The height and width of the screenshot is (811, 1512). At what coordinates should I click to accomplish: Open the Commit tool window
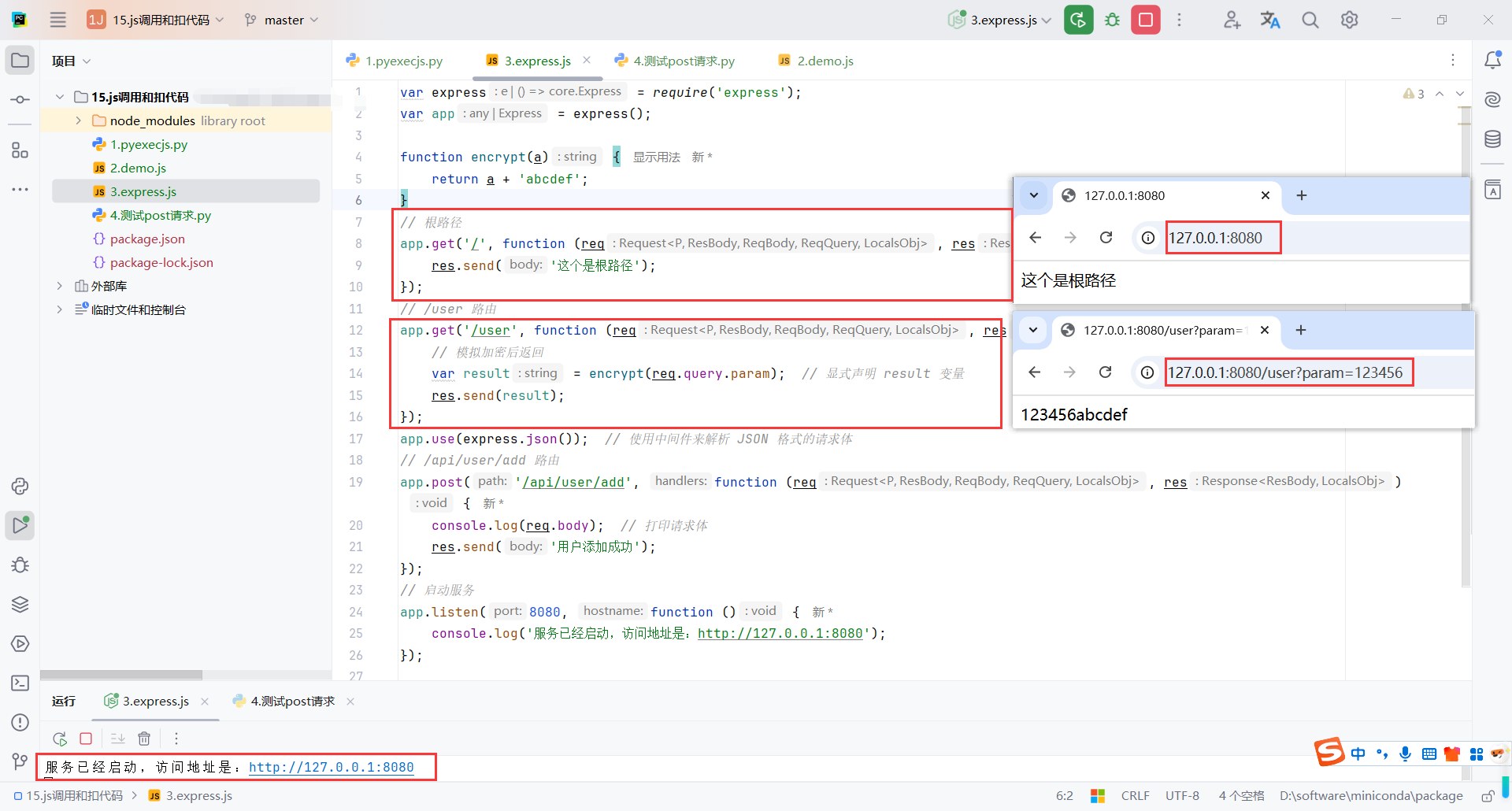tap(20, 100)
